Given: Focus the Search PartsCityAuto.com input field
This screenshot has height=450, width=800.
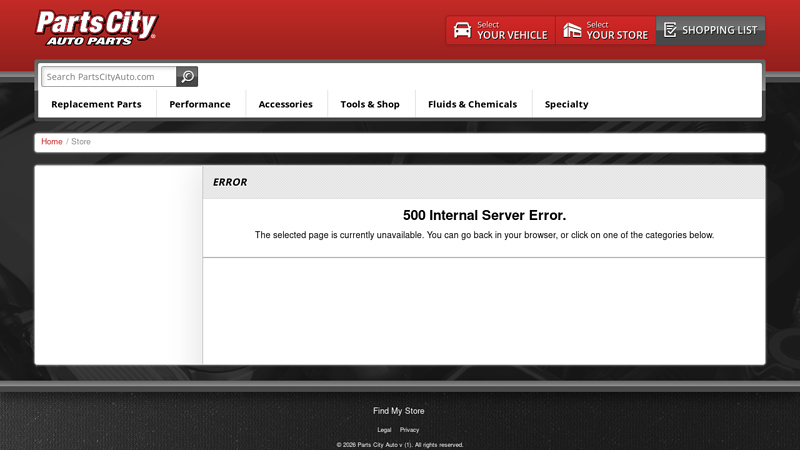Looking at the screenshot, I should click(x=109, y=76).
